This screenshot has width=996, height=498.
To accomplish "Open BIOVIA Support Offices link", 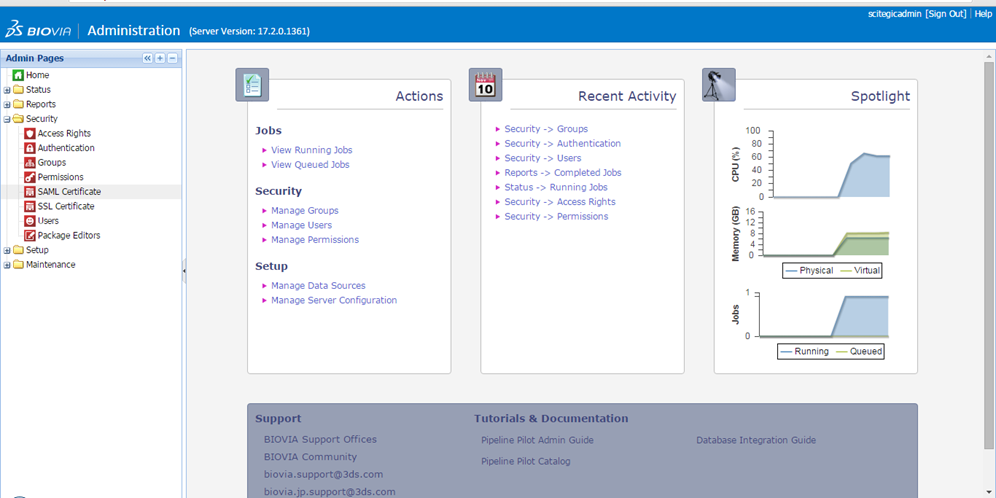I will pos(320,440).
